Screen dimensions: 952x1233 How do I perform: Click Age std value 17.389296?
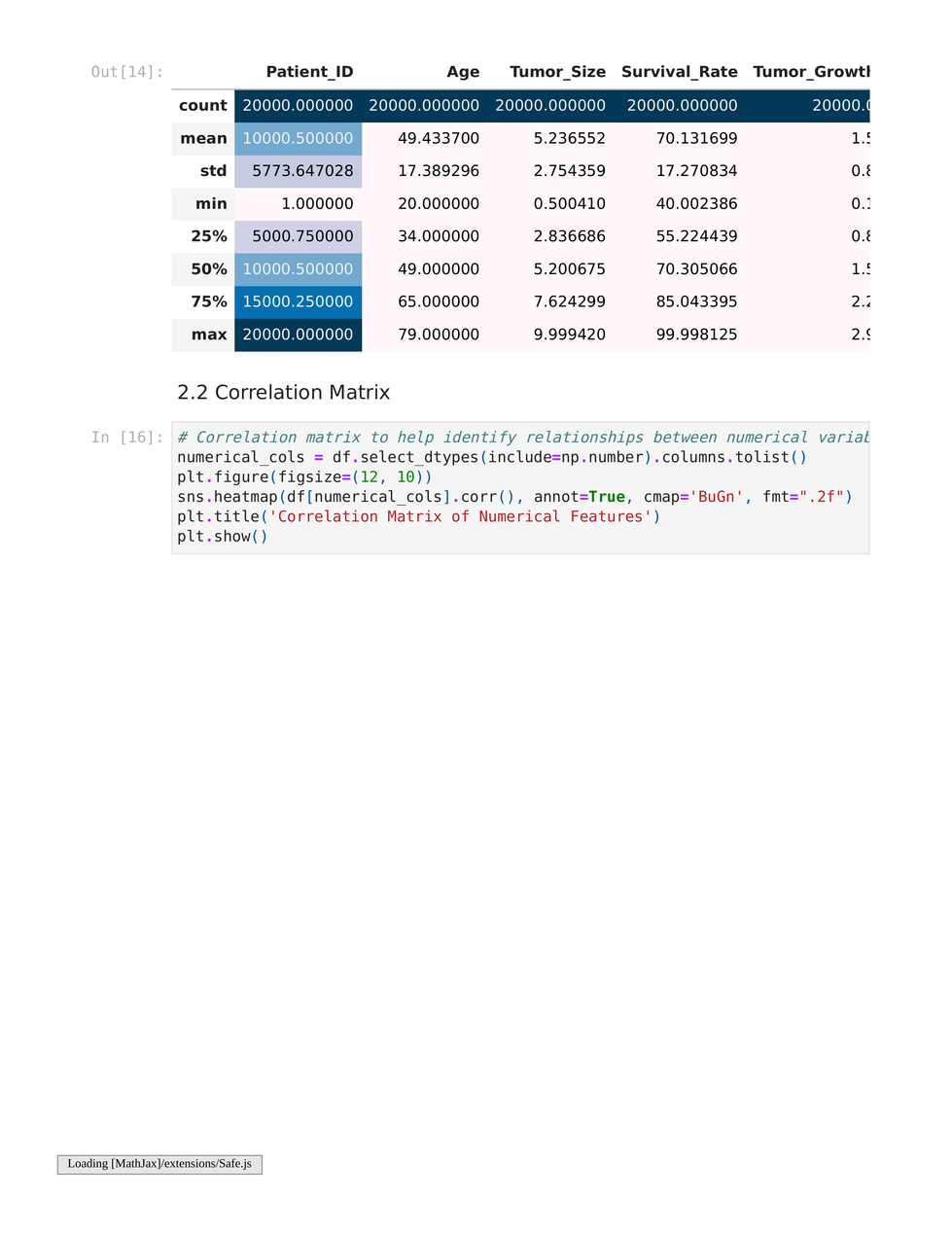point(439,170)
